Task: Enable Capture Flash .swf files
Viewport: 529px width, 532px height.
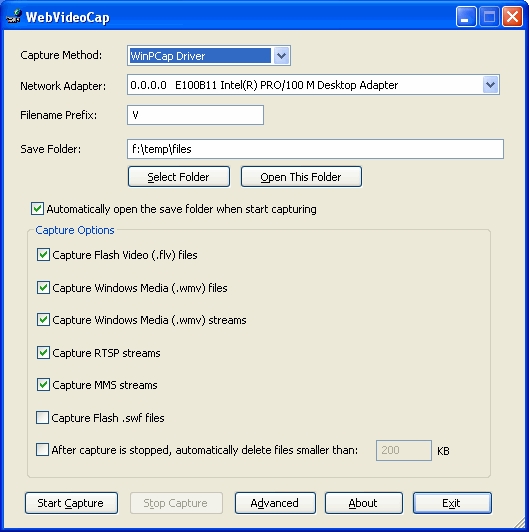Action: coord(42,418)
